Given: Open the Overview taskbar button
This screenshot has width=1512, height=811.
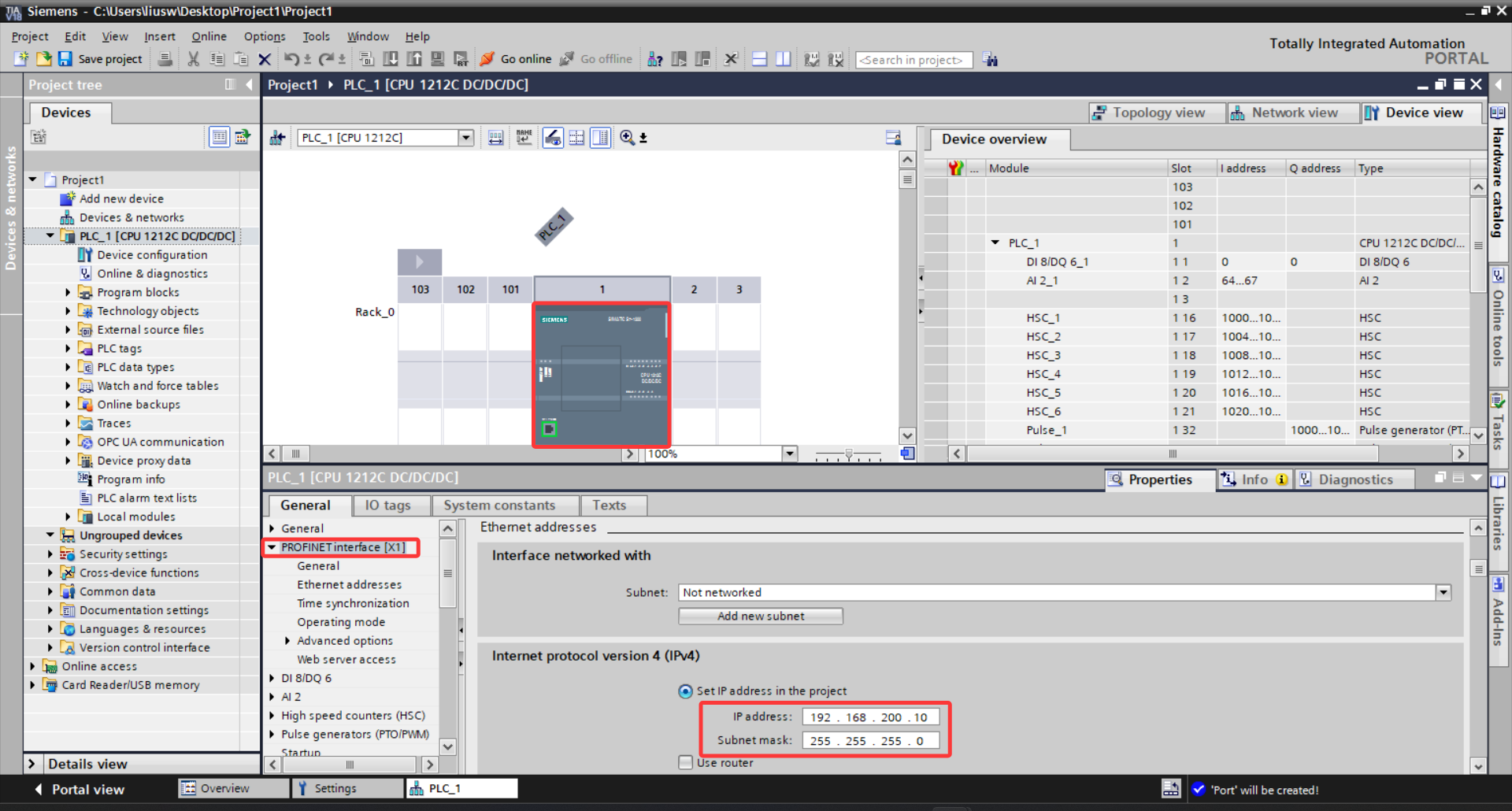Looking at the screenshot, I should point(233,788).
